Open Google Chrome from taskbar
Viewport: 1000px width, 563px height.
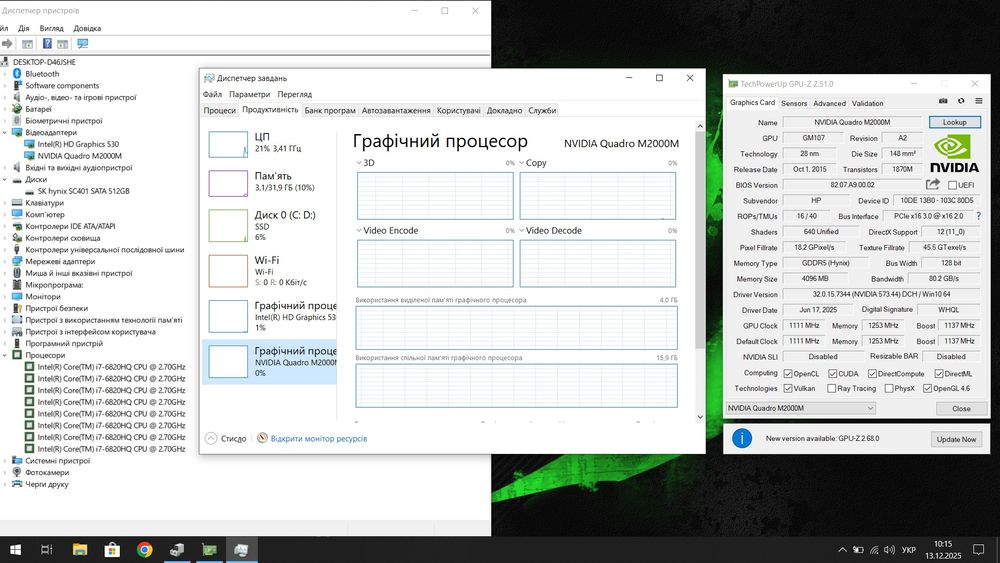tap(145, 550)
